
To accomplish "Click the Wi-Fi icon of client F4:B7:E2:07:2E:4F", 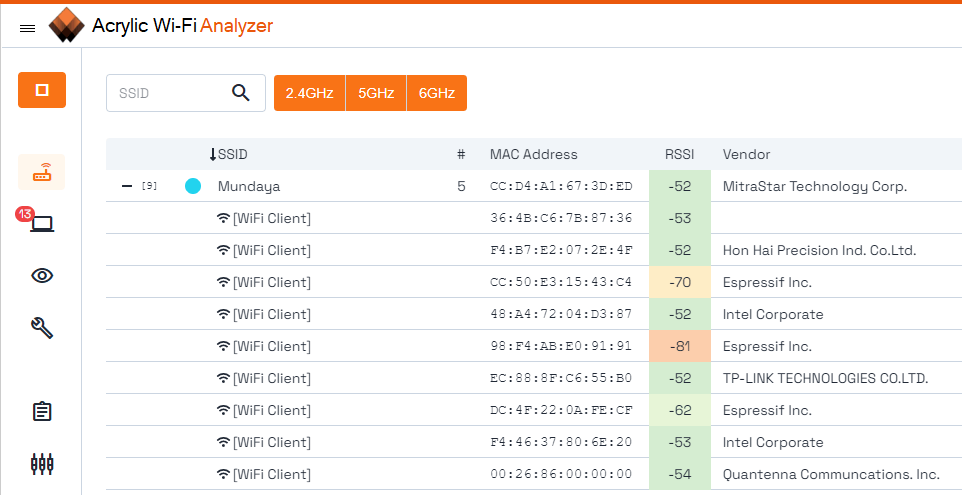I will (x=223, y=250).
